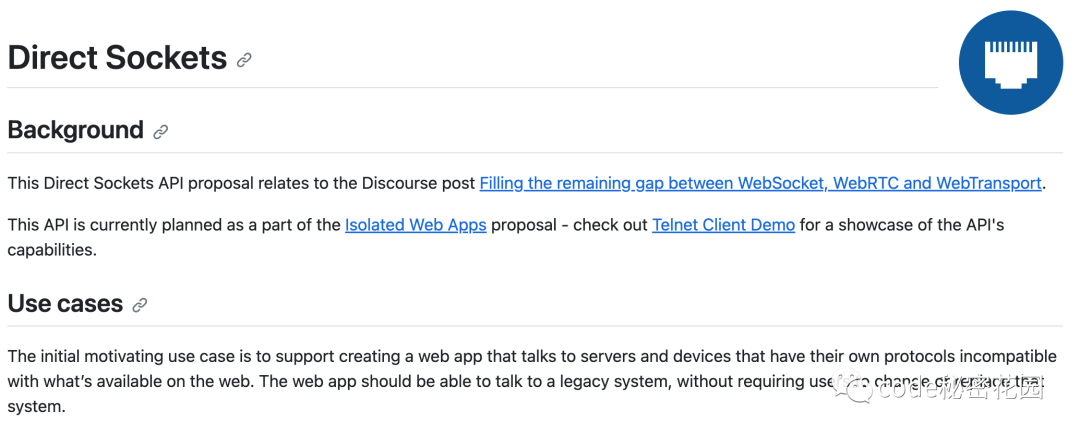Click the word "capabilities." under Background

tap(52, 249)
